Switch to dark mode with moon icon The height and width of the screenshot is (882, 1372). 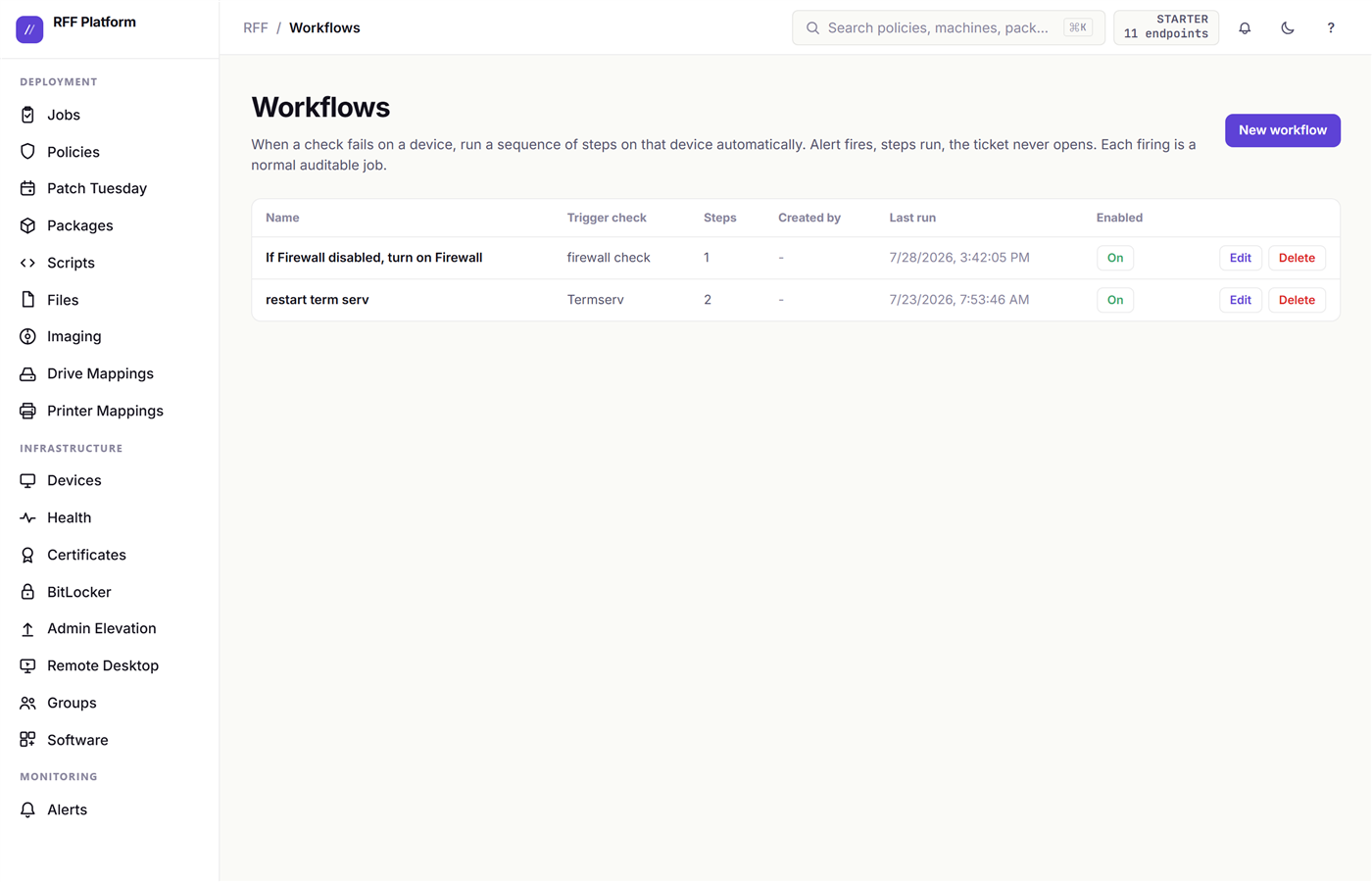(1288, 28)
